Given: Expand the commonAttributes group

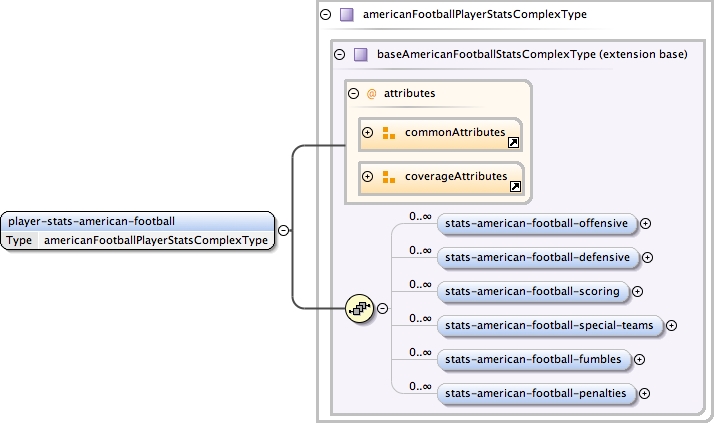Looking at the screenshot, I should coord(368,132).
